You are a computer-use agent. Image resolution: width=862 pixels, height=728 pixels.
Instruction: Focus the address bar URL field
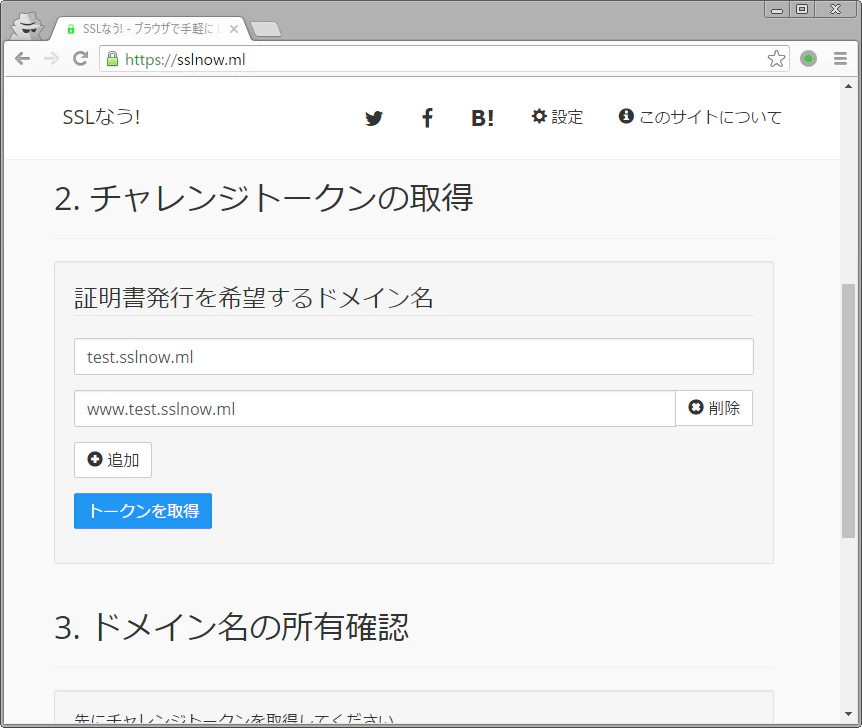tap(444, 59)
